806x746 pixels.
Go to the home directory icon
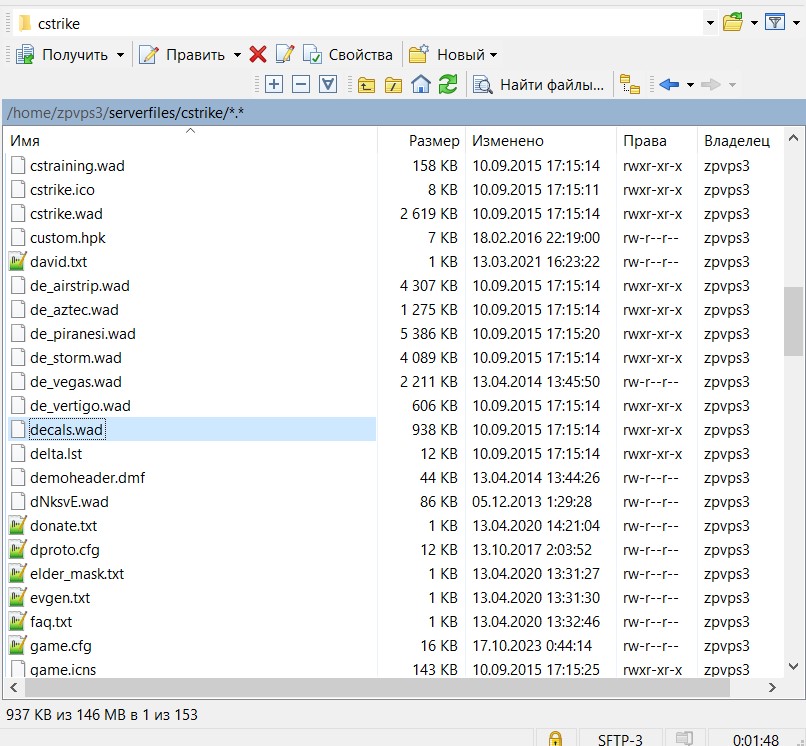[420, 84]
